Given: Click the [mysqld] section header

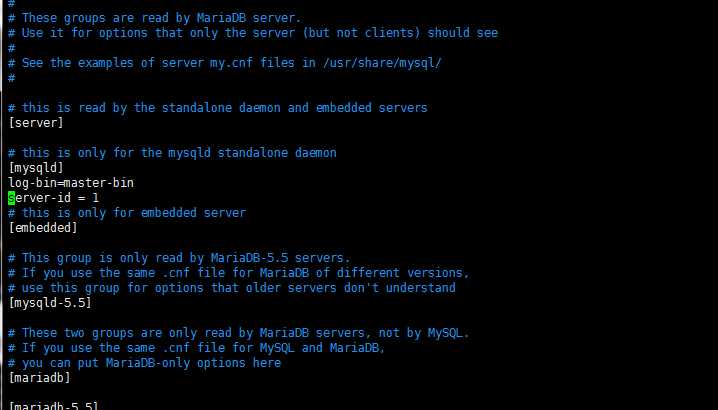Looking at the screenshot, I should pos(36,168).
